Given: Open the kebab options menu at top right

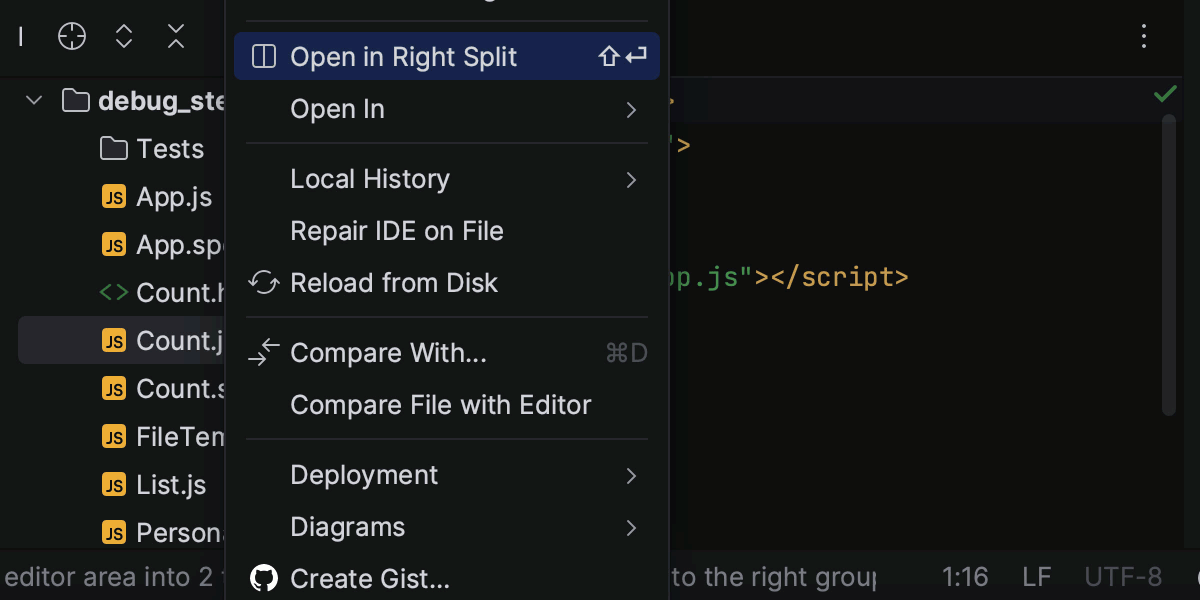Looking at the screenshot, I should (x=1143, y=36).
